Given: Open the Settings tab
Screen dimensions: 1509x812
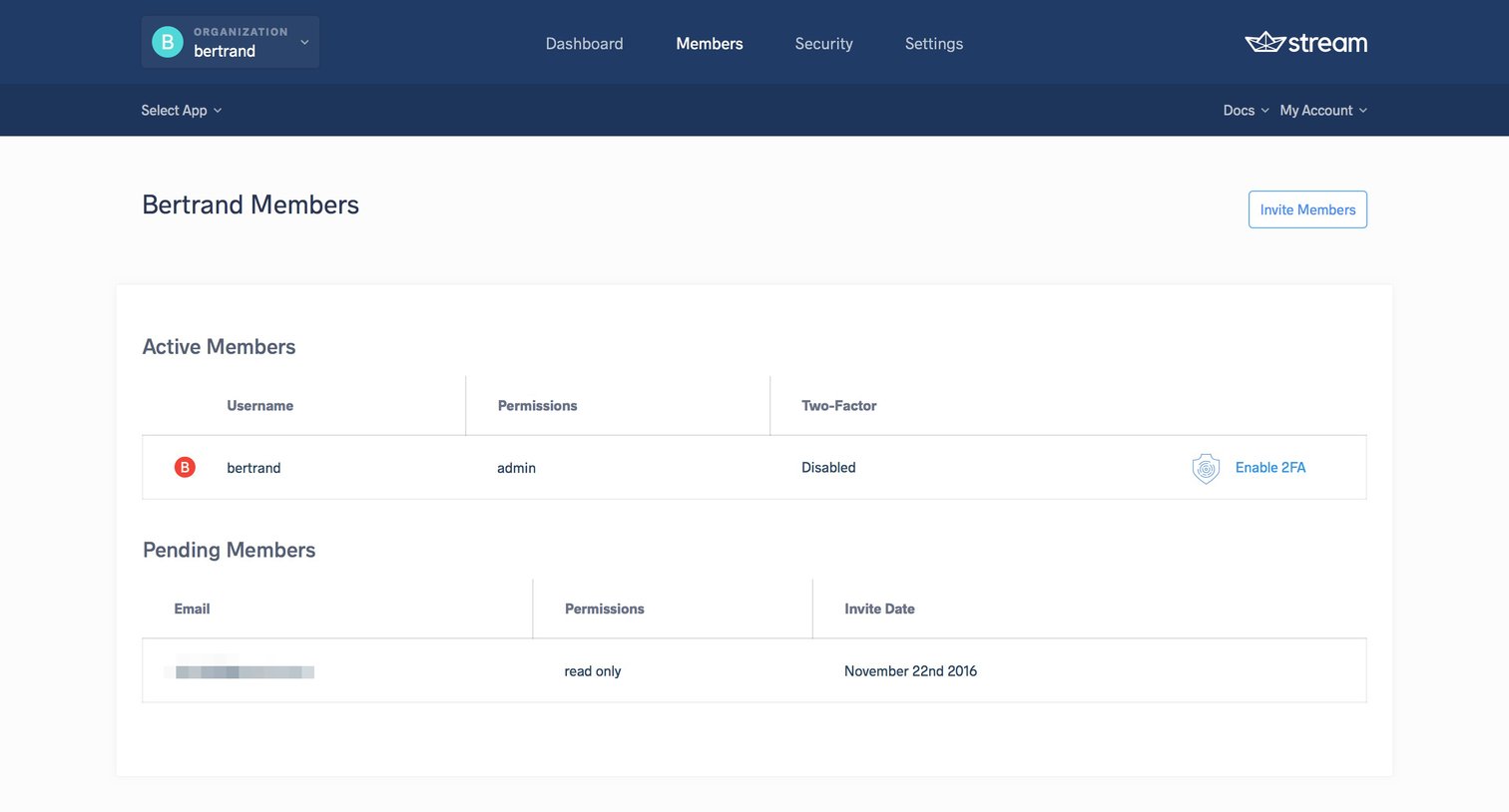Looking at the screenshot, I should coord(934,44).
